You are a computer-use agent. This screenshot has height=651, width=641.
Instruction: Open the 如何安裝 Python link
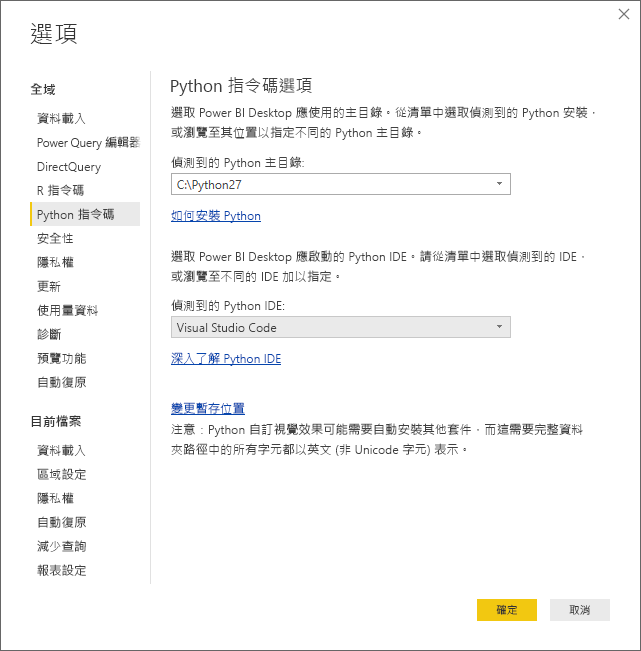216,216
